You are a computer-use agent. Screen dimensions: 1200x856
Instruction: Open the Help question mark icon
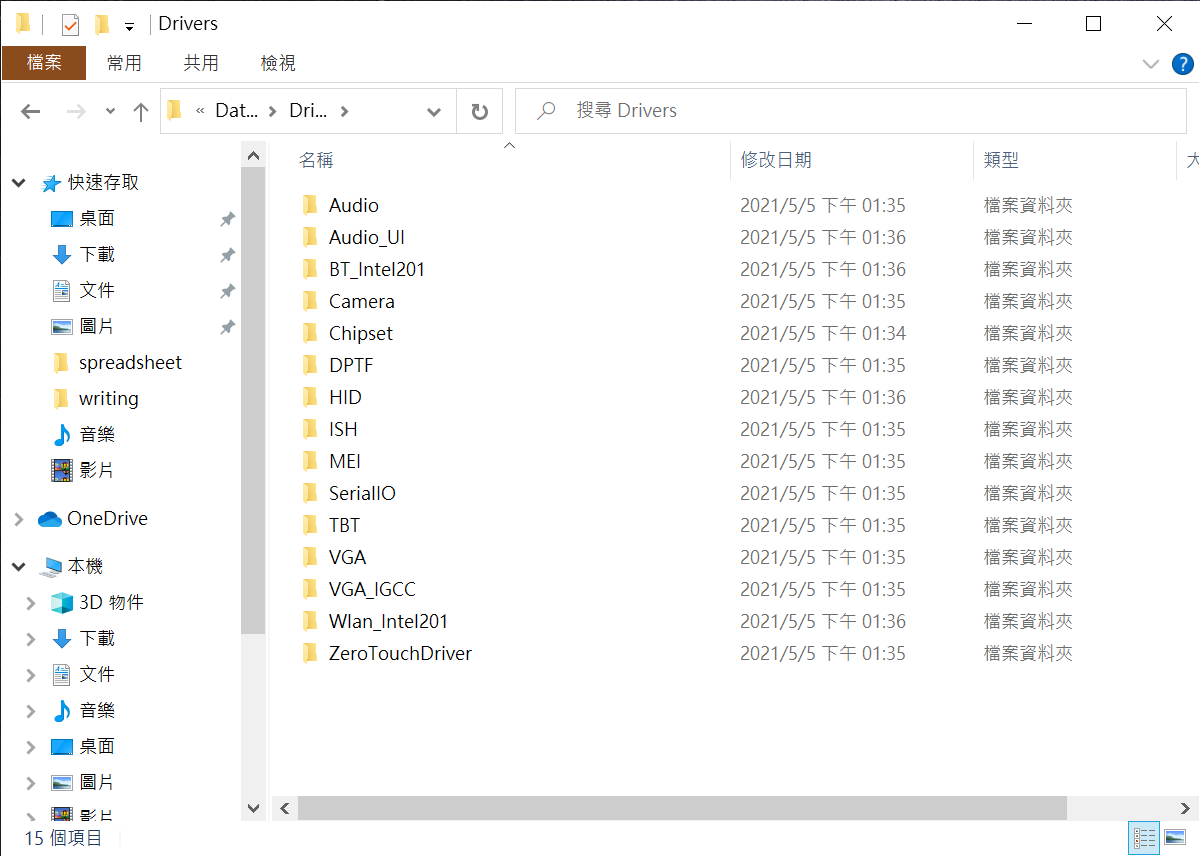[x=1182, y=64]
